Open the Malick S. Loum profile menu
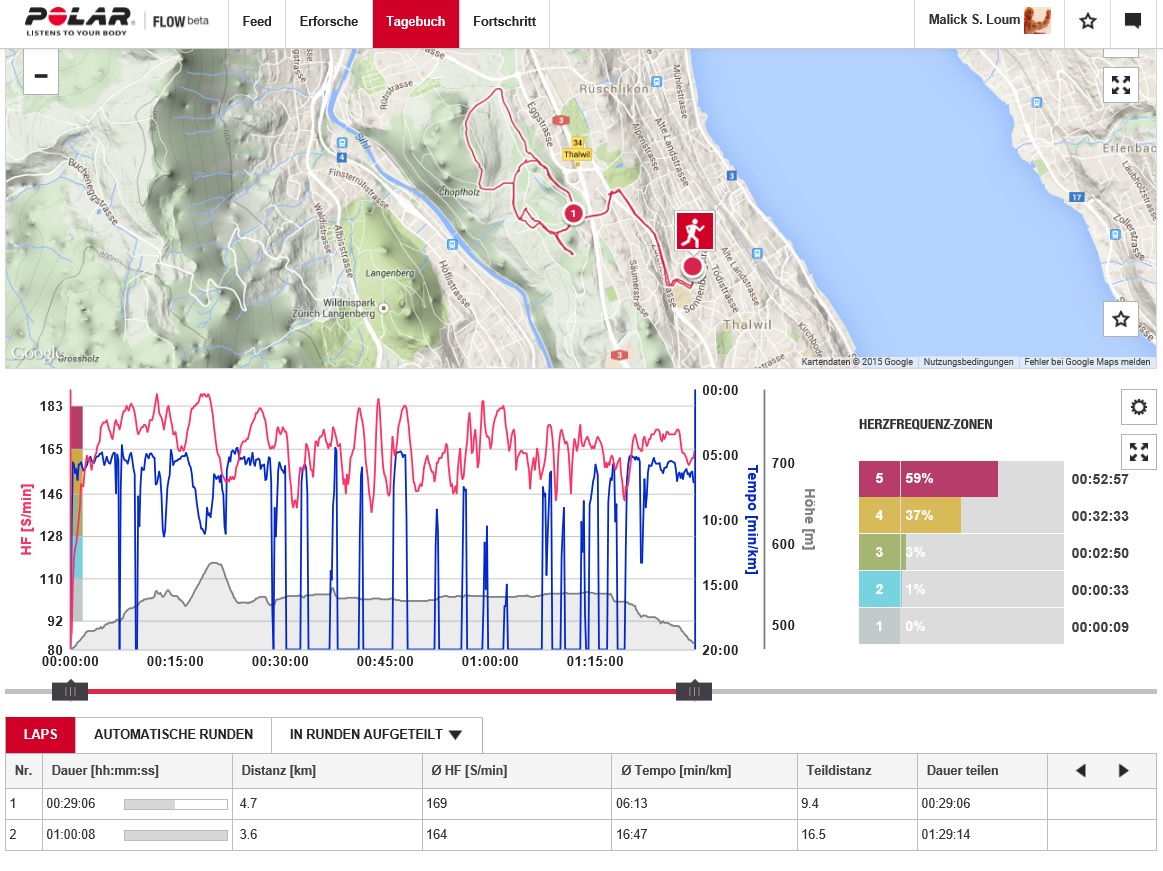The height and width of the screenshot is (871, 1163). 988,21
